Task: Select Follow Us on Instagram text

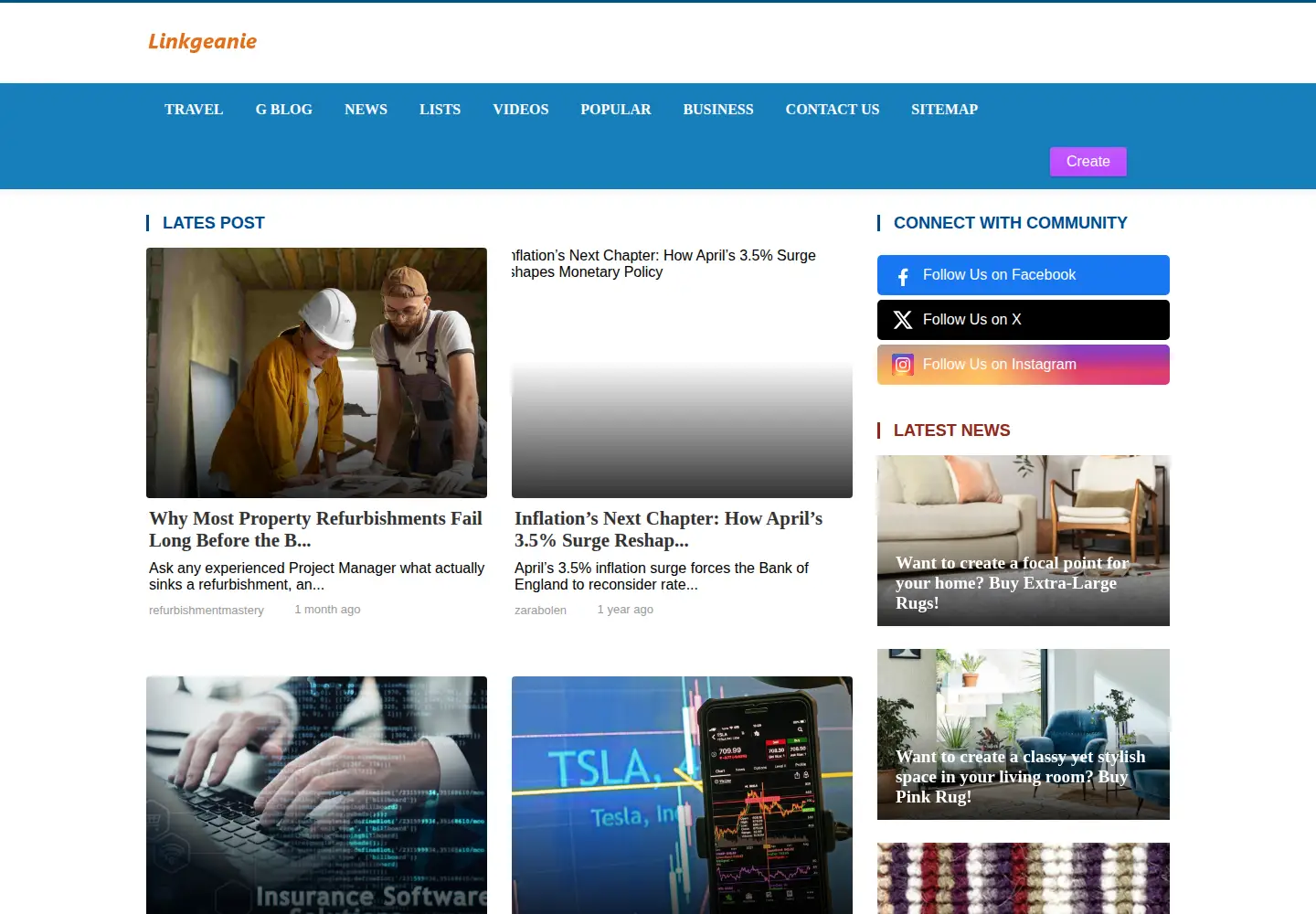Action: pyautogui.click(x=999, y=364)
